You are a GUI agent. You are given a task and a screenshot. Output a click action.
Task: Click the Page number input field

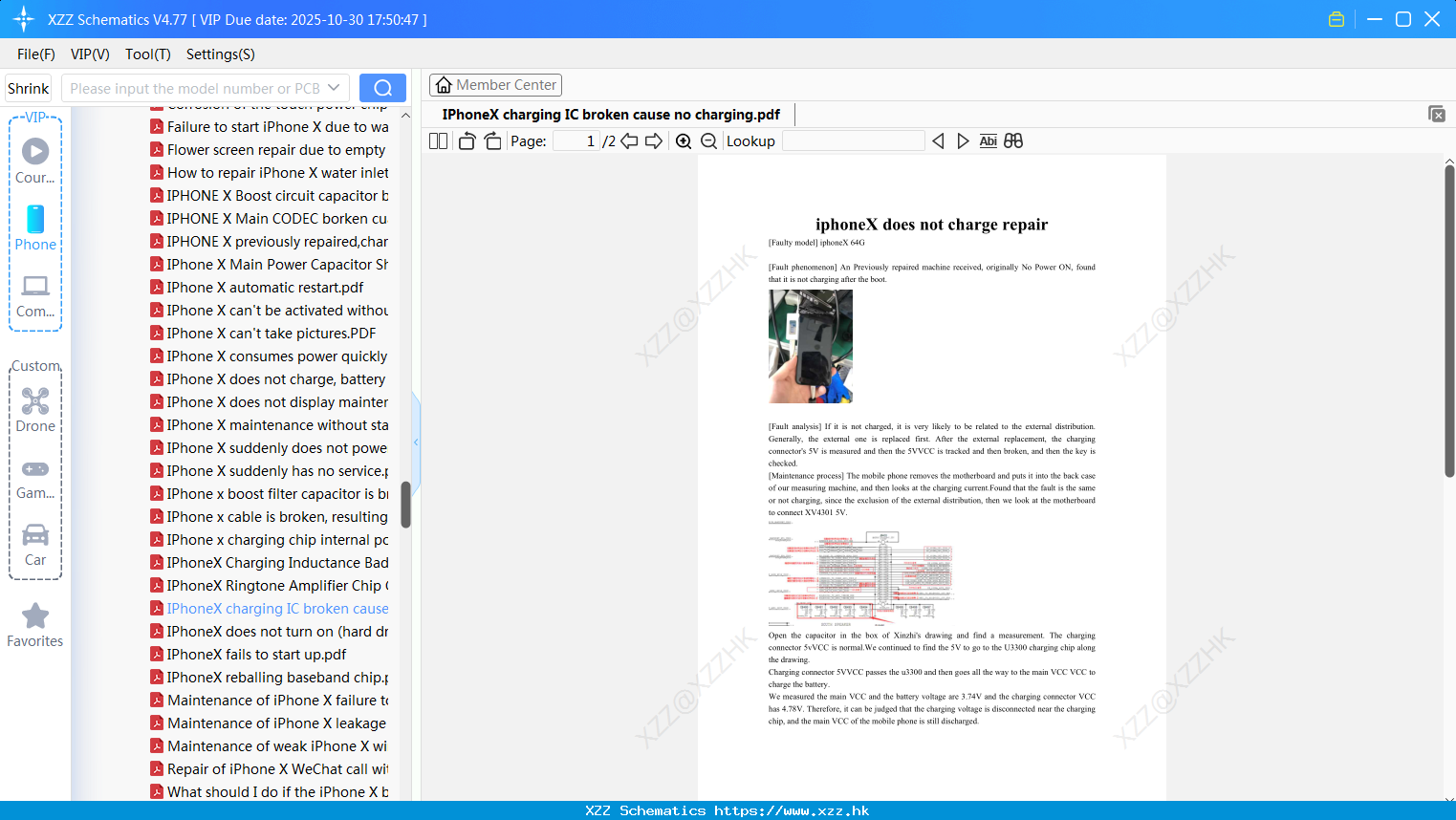coord(576,141)
